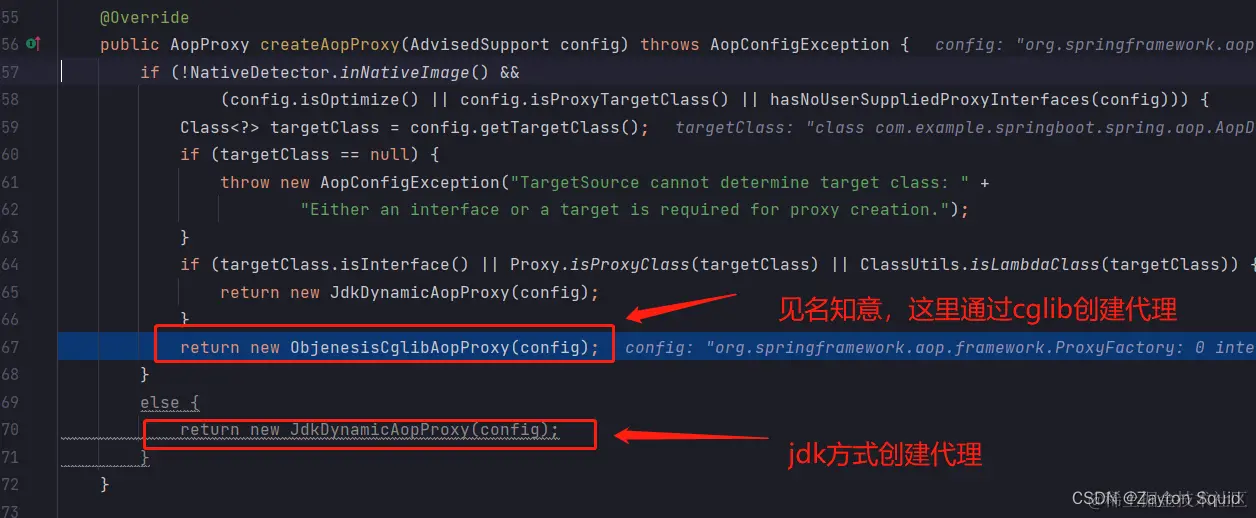Viewport: 1256px width, 518px height.
Task: Set a breakpoint at line number 67
Action: [x=10, y=347]
